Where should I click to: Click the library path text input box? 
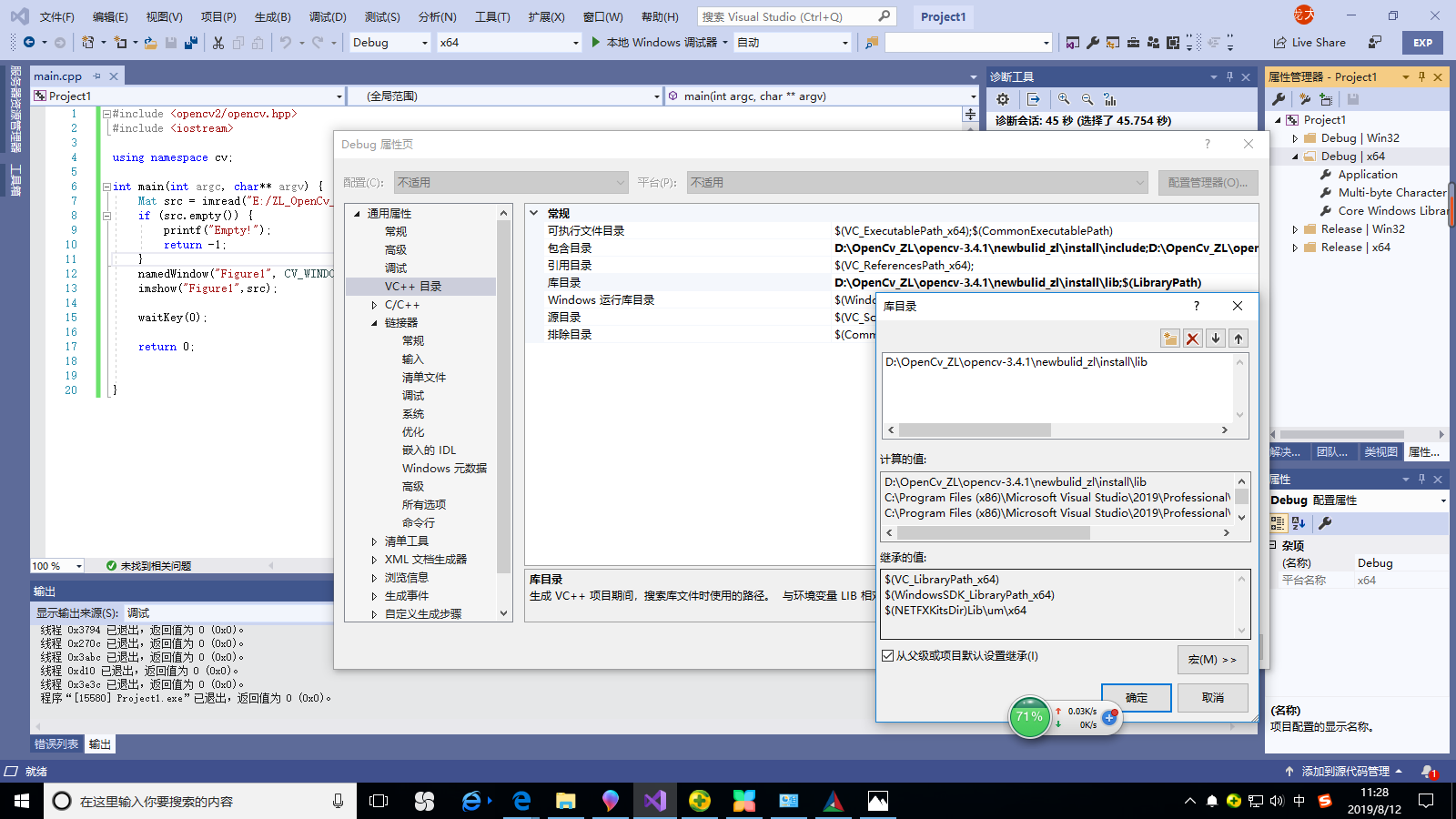1057,388
